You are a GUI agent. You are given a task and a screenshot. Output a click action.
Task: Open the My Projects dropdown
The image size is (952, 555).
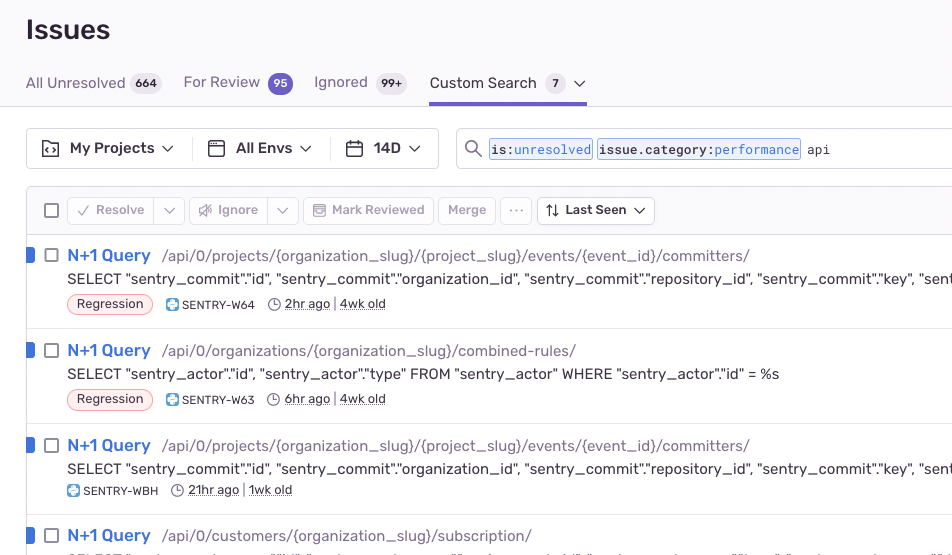coord(108,148)
